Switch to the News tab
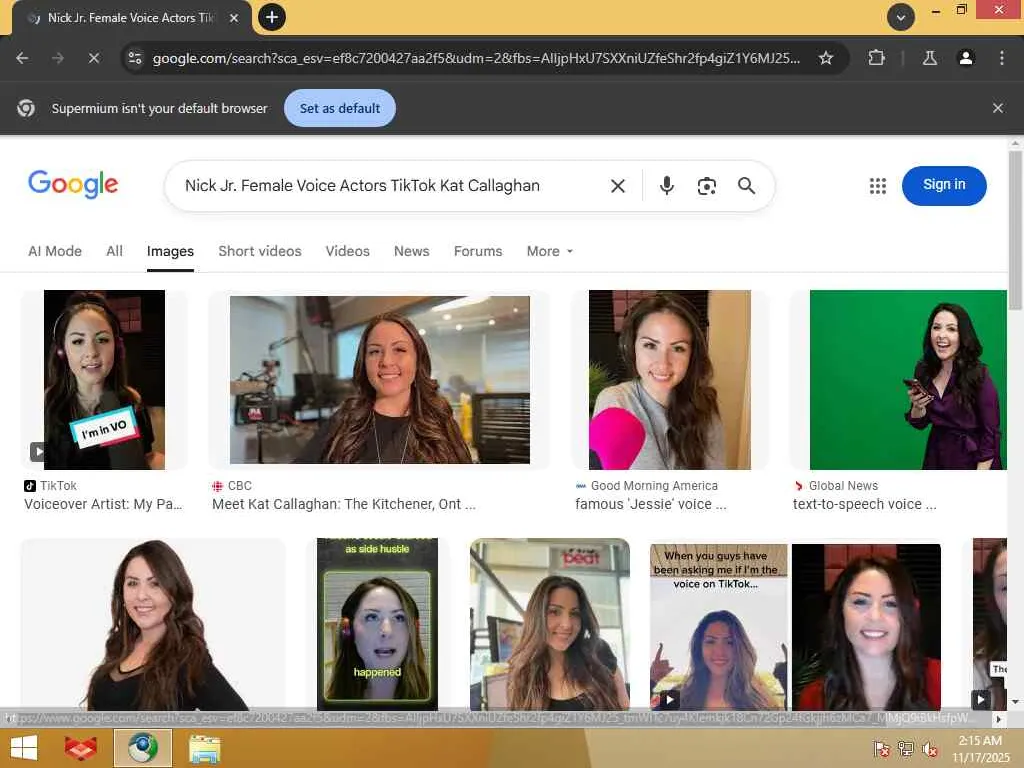The height and width of the screenshot is (768, 1024). point(411,251)
